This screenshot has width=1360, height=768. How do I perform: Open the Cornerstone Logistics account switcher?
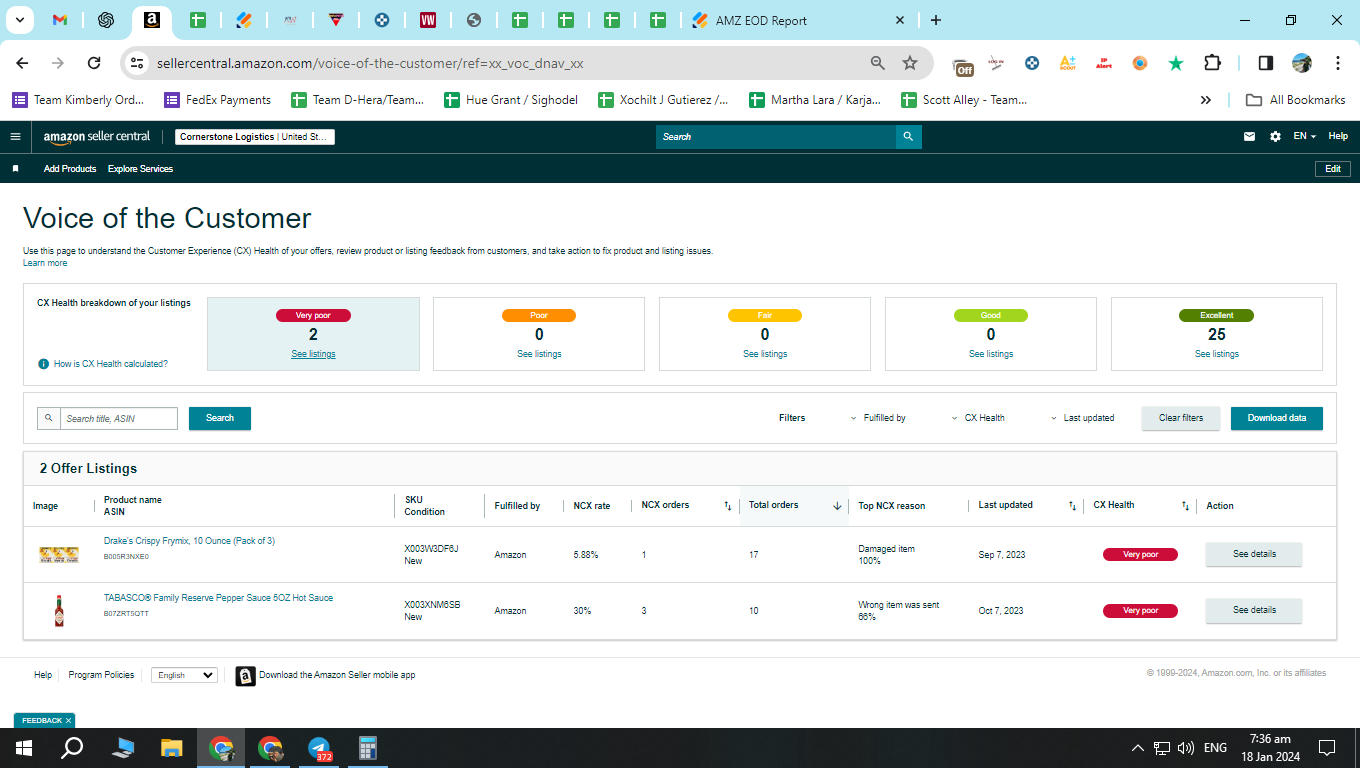255,137
